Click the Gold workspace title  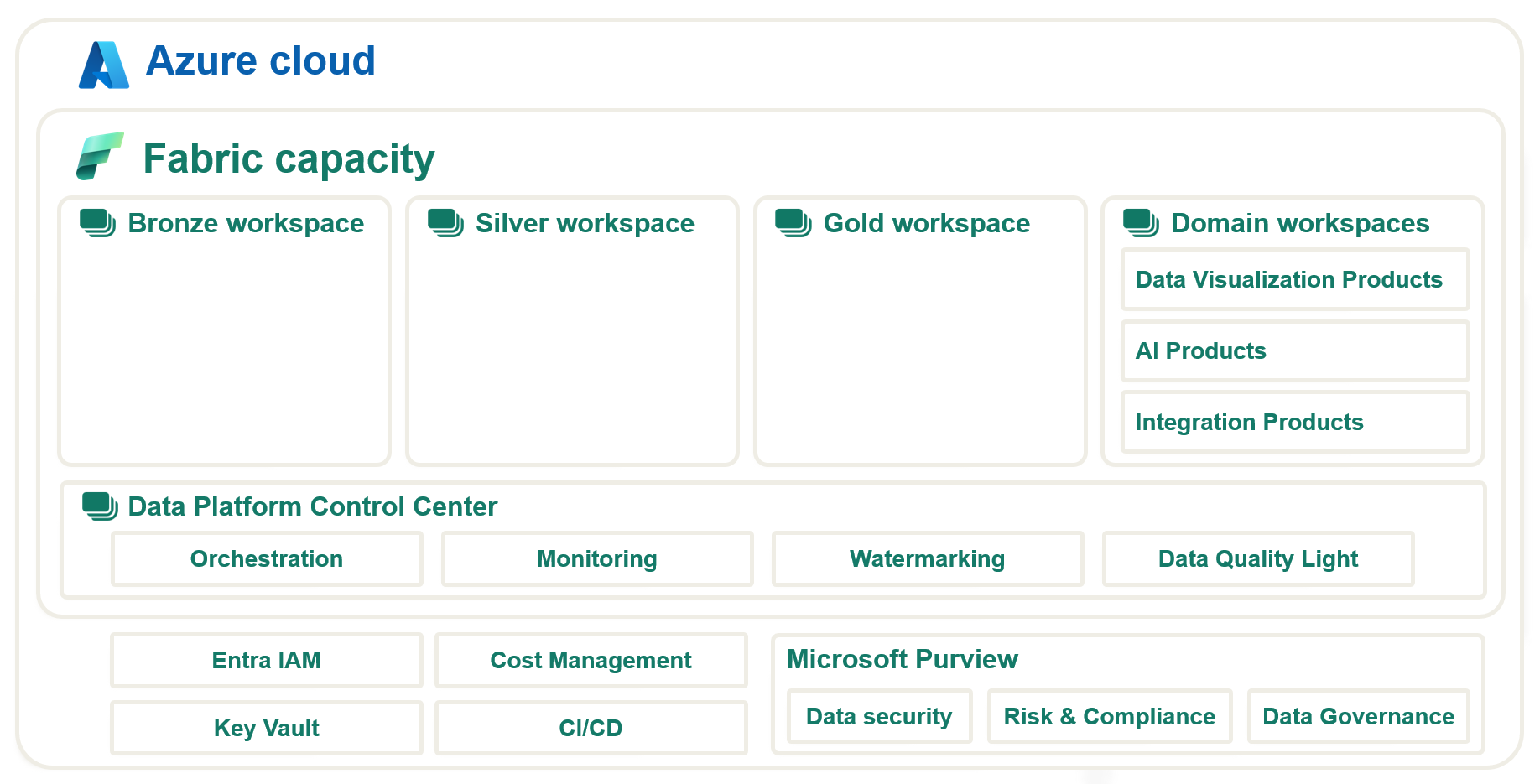point(927,223)
